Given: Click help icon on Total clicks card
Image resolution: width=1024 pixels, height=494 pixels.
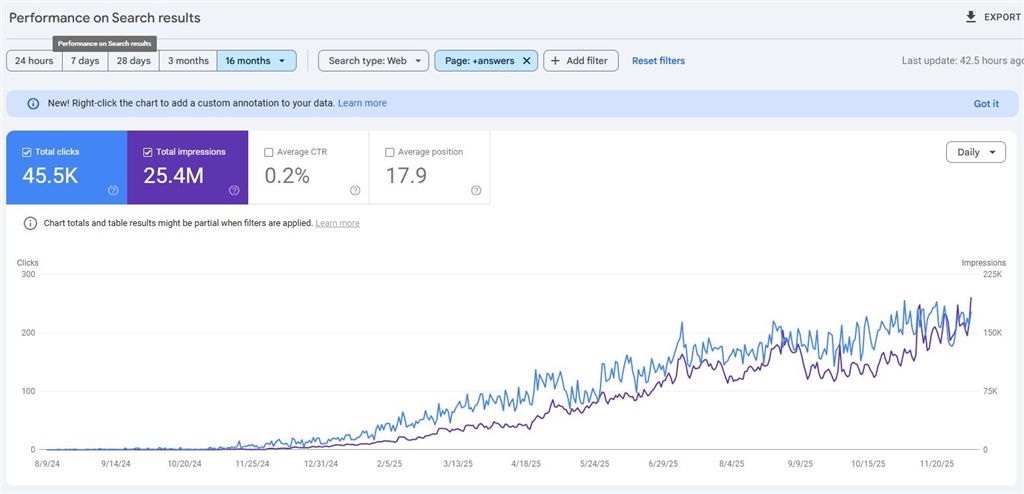Looking at the screenshot, I should [113, 190].
